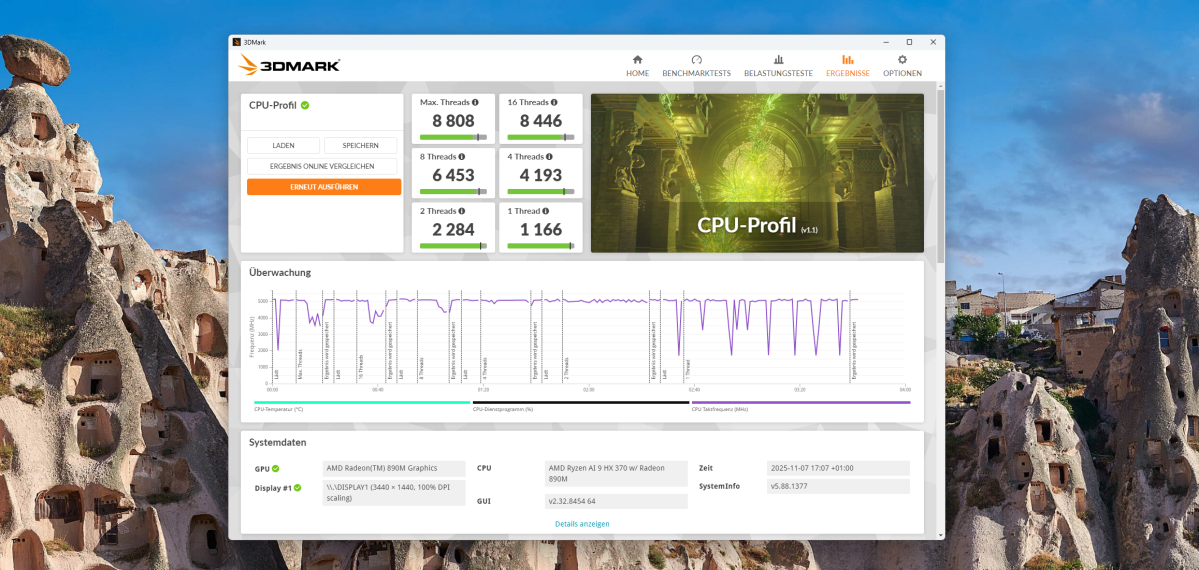1199x570 pixels.
Task: Click the 2025-11-07 17:07 time value
Action: pos(838,468)
